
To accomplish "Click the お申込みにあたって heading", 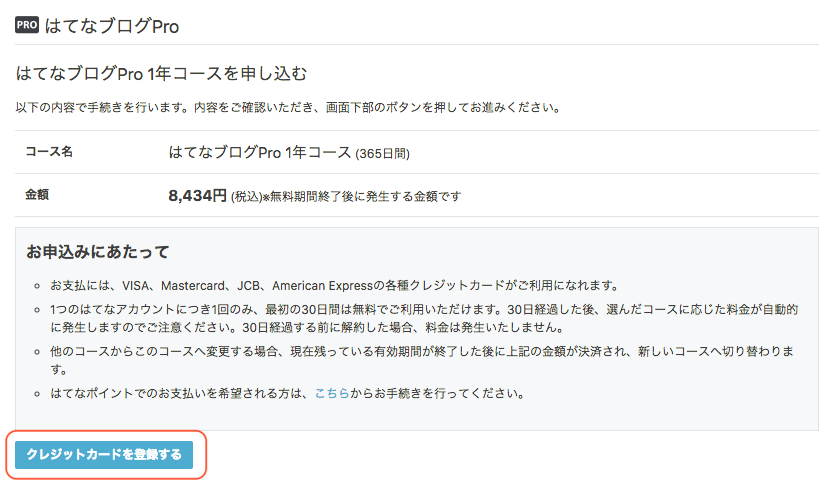I will pyautogui.click(x=98, y=252).
